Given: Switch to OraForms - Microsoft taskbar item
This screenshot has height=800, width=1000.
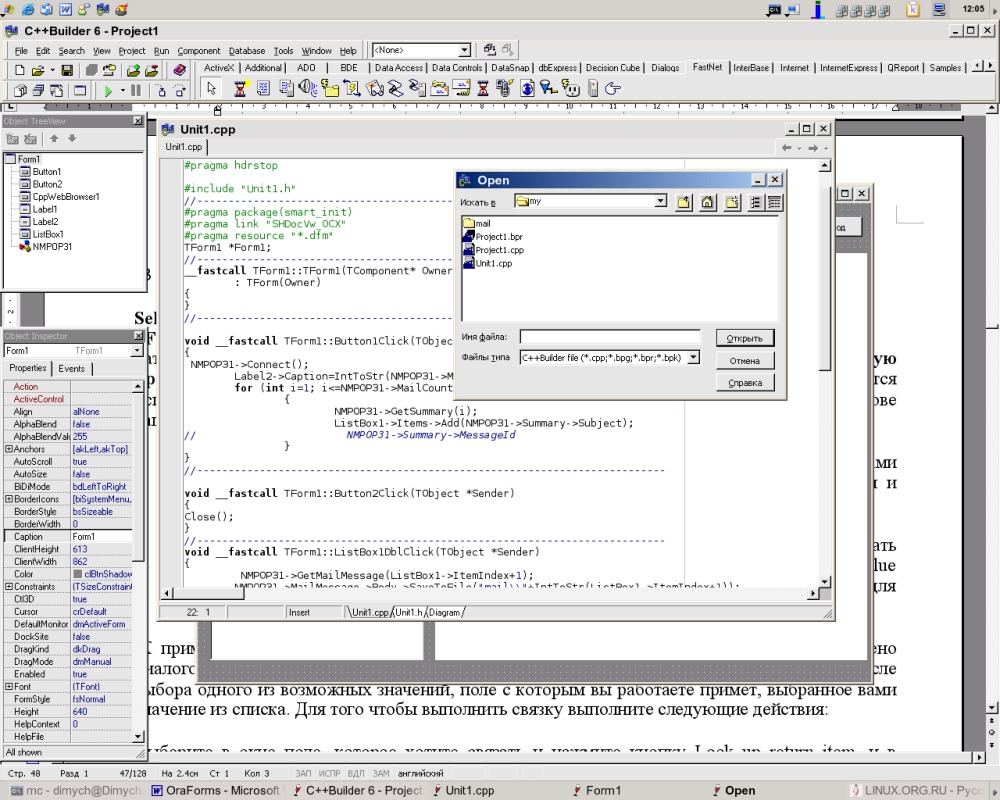Looking at the screenshot, I should click(216, 790).
